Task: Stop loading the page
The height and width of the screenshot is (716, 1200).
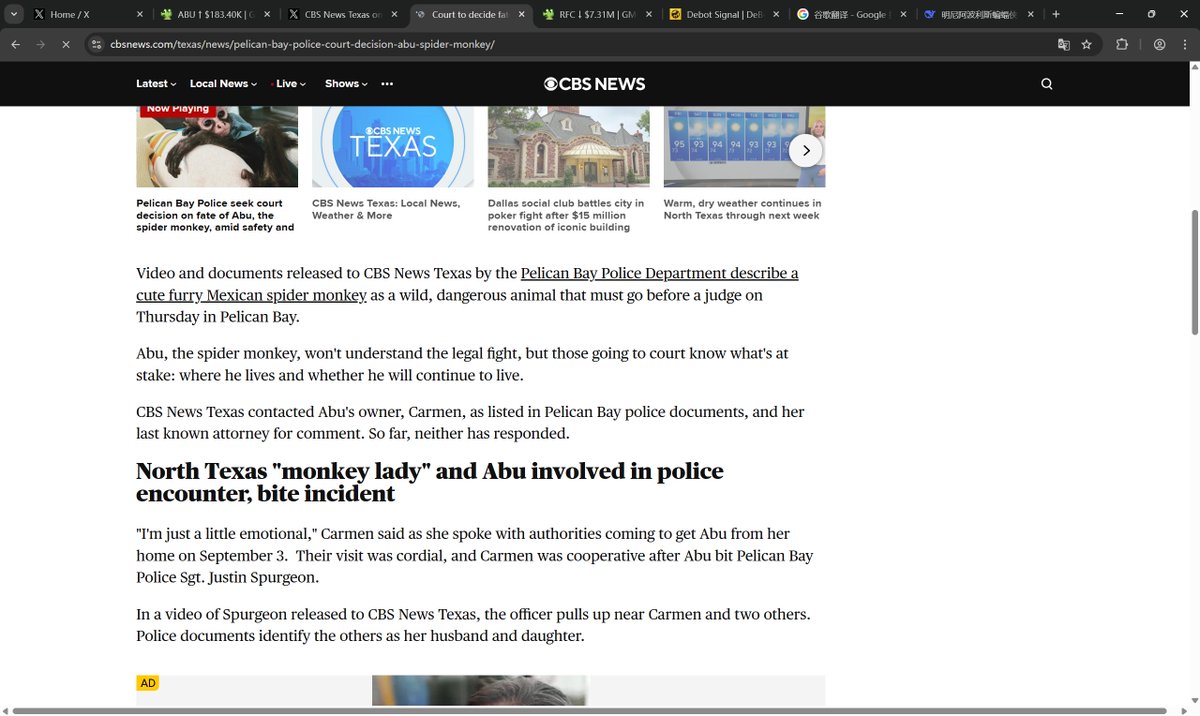Action: (68, 45)
